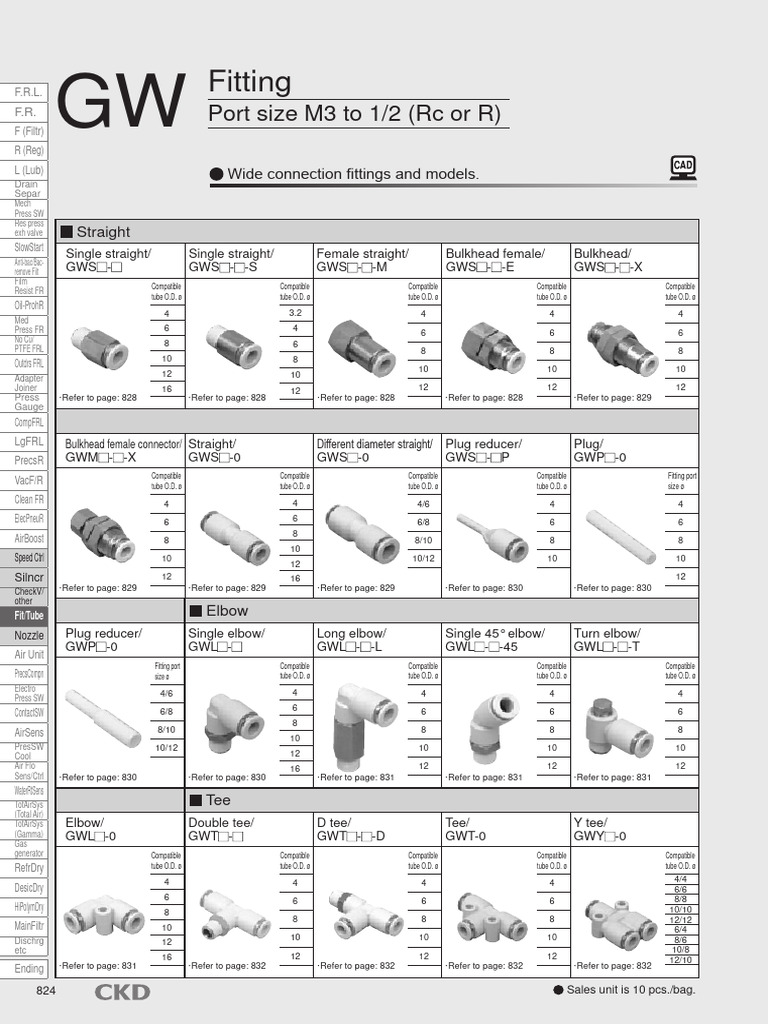Select the F.R. side tab

click(24, 112)
